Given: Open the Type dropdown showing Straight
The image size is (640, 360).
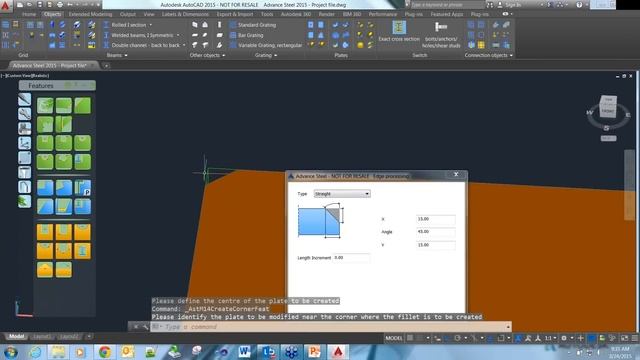Looking at the screenshot, I should pos(342,194).
